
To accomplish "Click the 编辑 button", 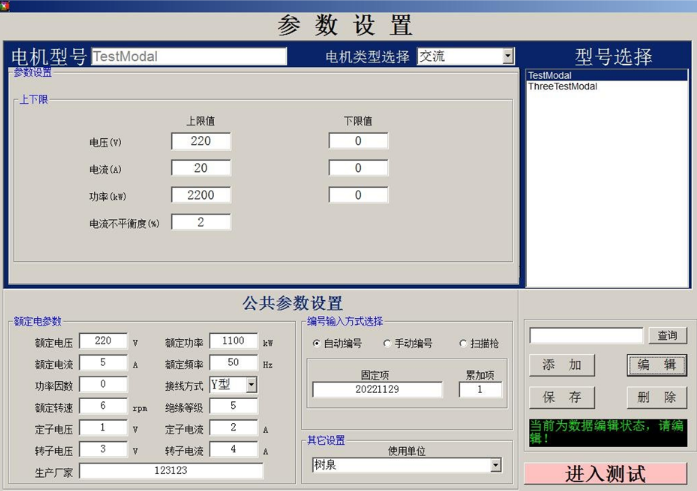I will (656, 365).
